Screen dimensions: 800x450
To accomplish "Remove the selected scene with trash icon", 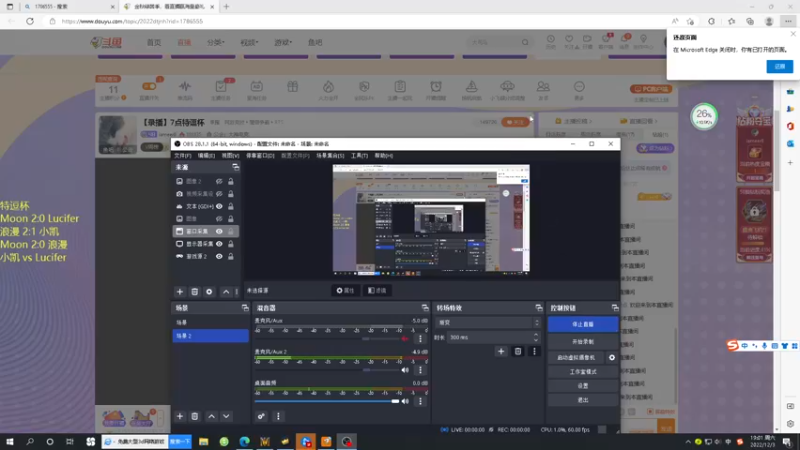I will pyautogui.click(x=194, y=416).
